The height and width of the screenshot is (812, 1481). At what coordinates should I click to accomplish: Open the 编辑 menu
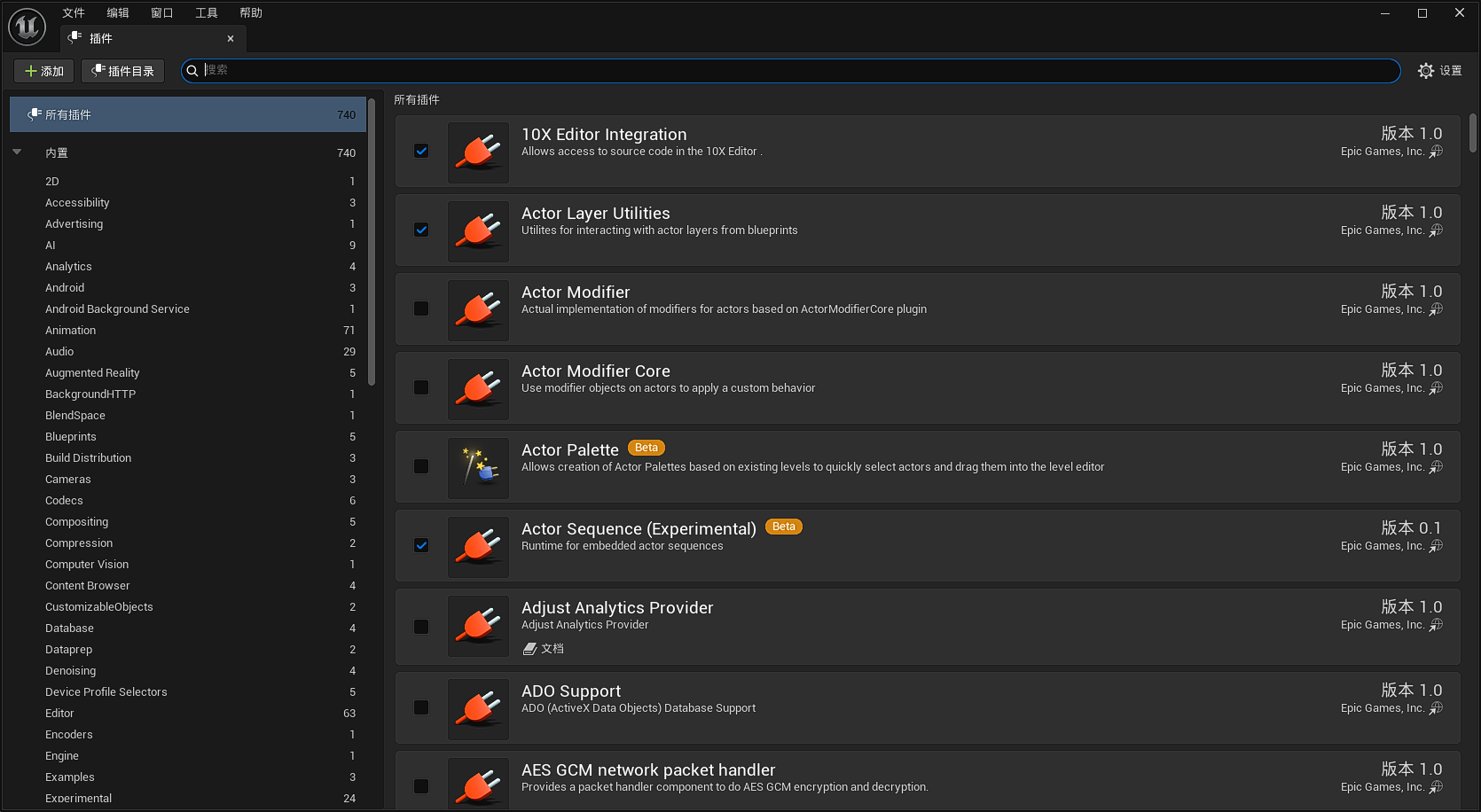click(118, 12)
